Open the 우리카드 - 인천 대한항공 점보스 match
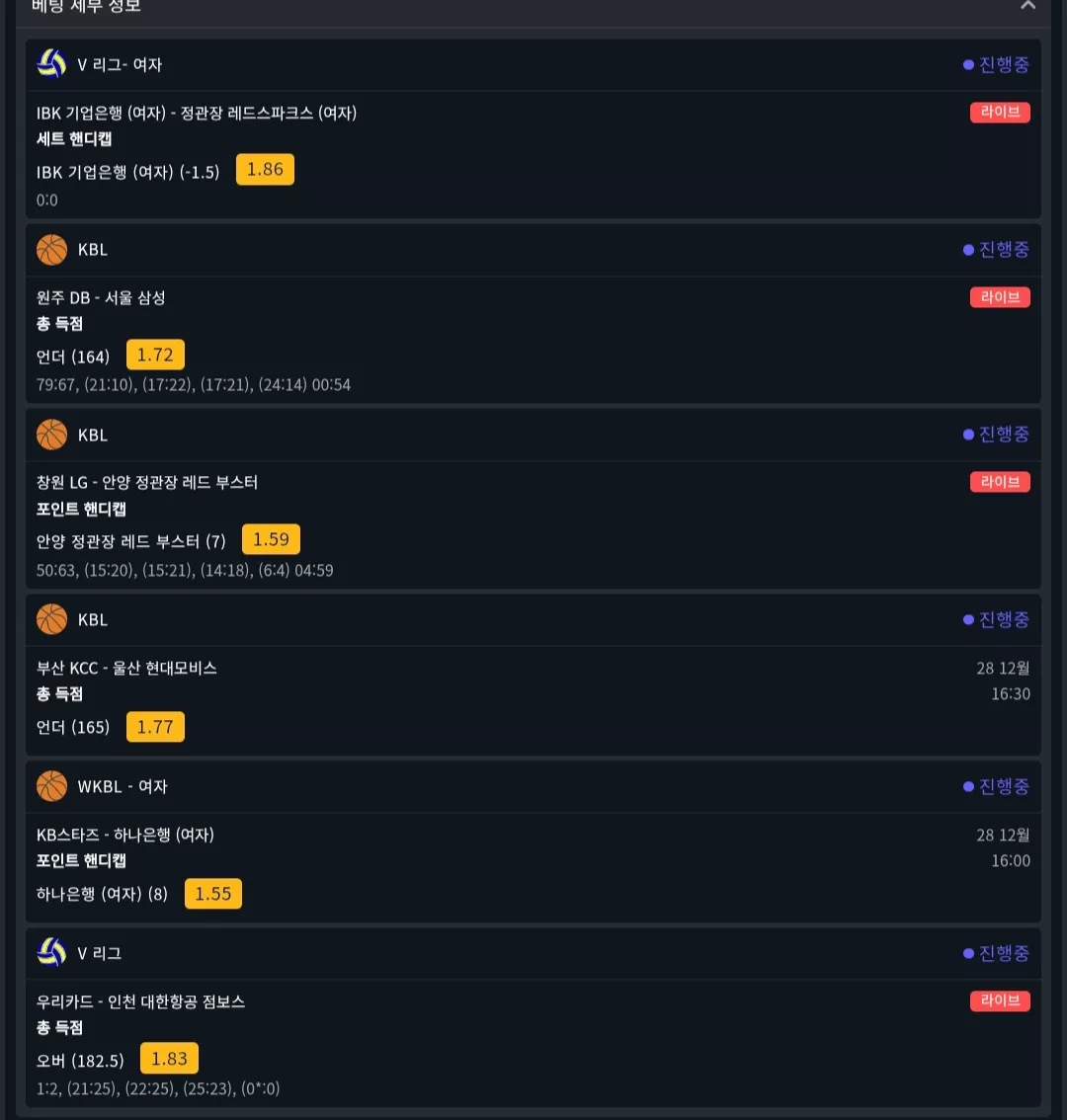This screenshot has width=1067, height=1120. [x=141, y=1001]
